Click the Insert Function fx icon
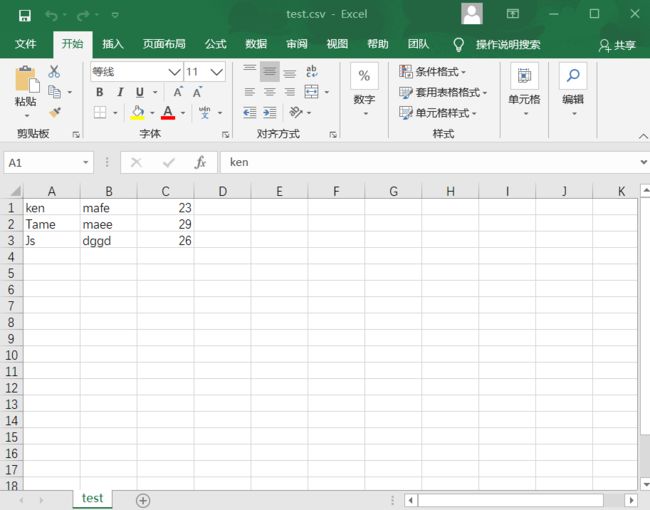The width and height of the screenshot is (650, 510). pyautogui.click(x=200, y=163)
